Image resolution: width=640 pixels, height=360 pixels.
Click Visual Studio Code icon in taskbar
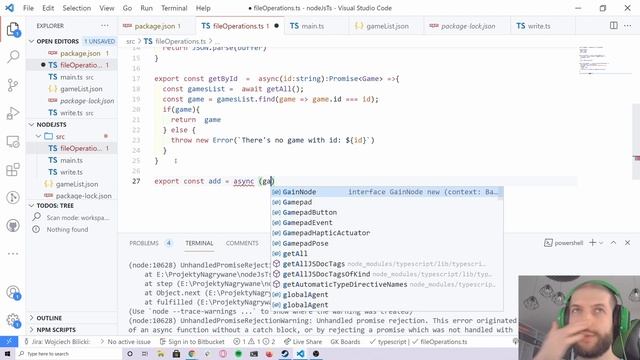pyautogui.click(x=300, y=353)
